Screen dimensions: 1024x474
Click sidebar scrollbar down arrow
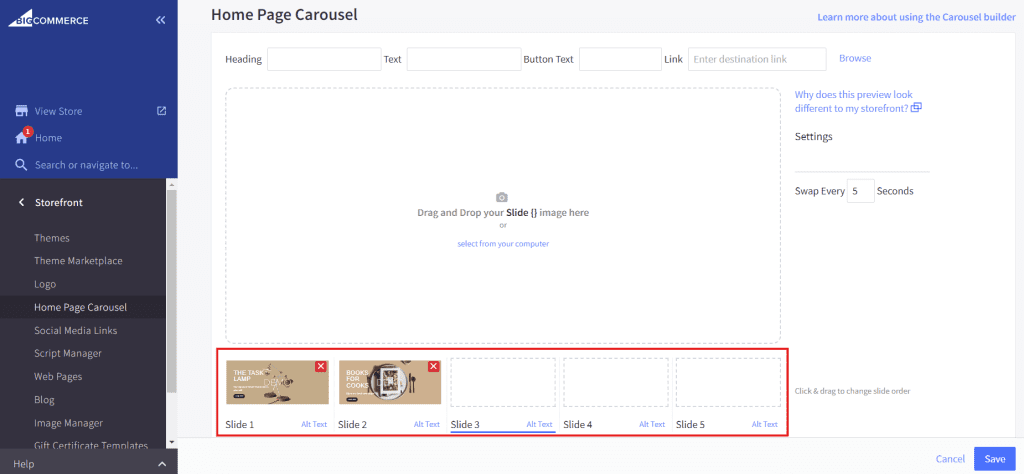172,442
